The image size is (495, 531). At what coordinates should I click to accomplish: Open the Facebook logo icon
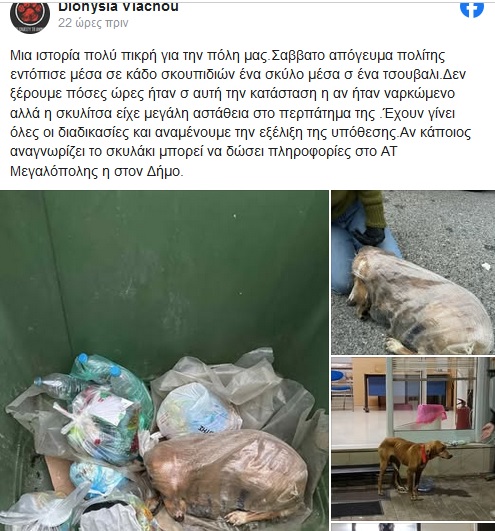[x=472, y=8]
